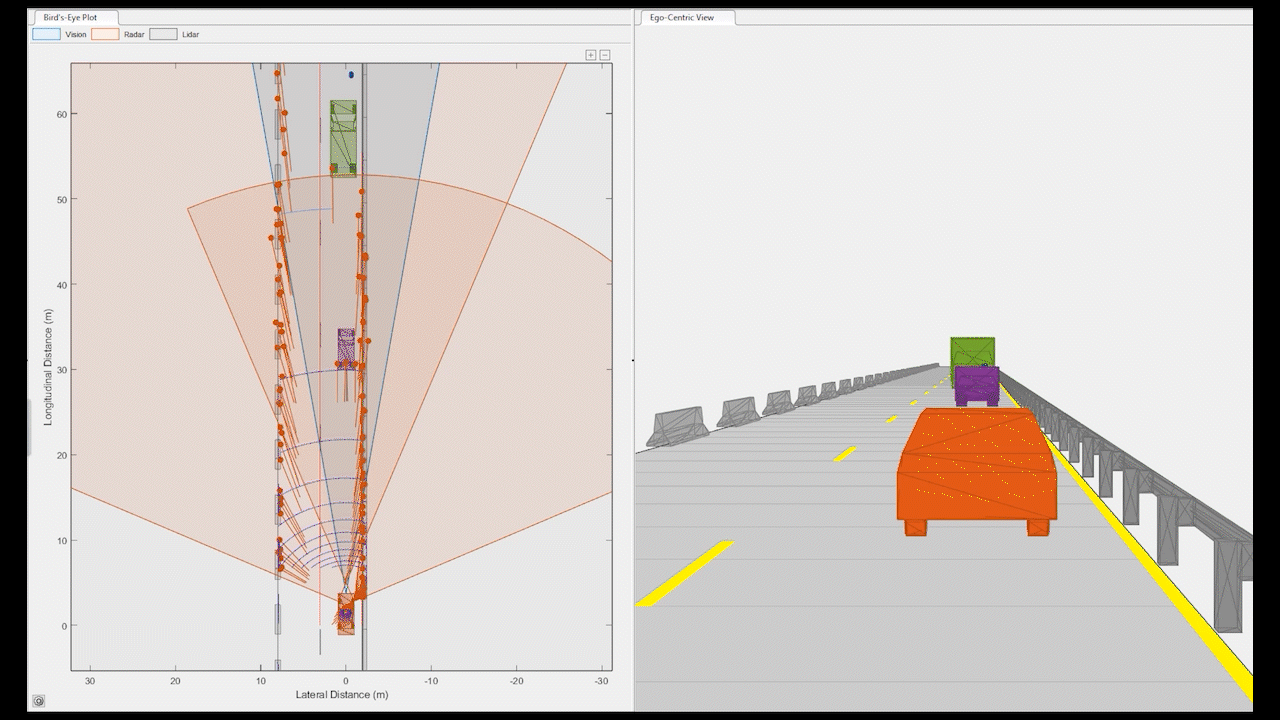Image resolution: width=1280 pixels, height=720 pixels.
Task: Click the orange car in ego-centric view
Action: (x=976, y=468)
